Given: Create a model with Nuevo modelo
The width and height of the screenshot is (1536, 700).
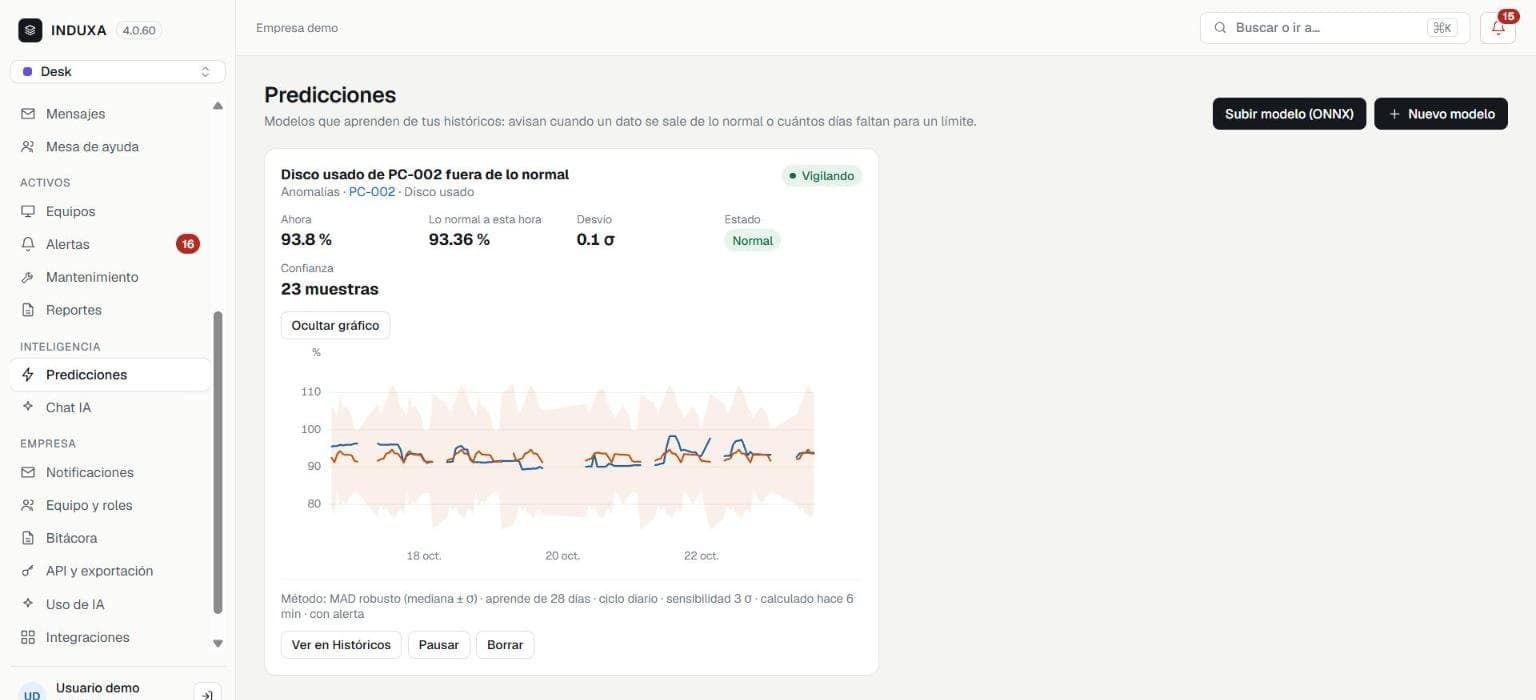Looking at the screenshot, I should coord(1441,114).
